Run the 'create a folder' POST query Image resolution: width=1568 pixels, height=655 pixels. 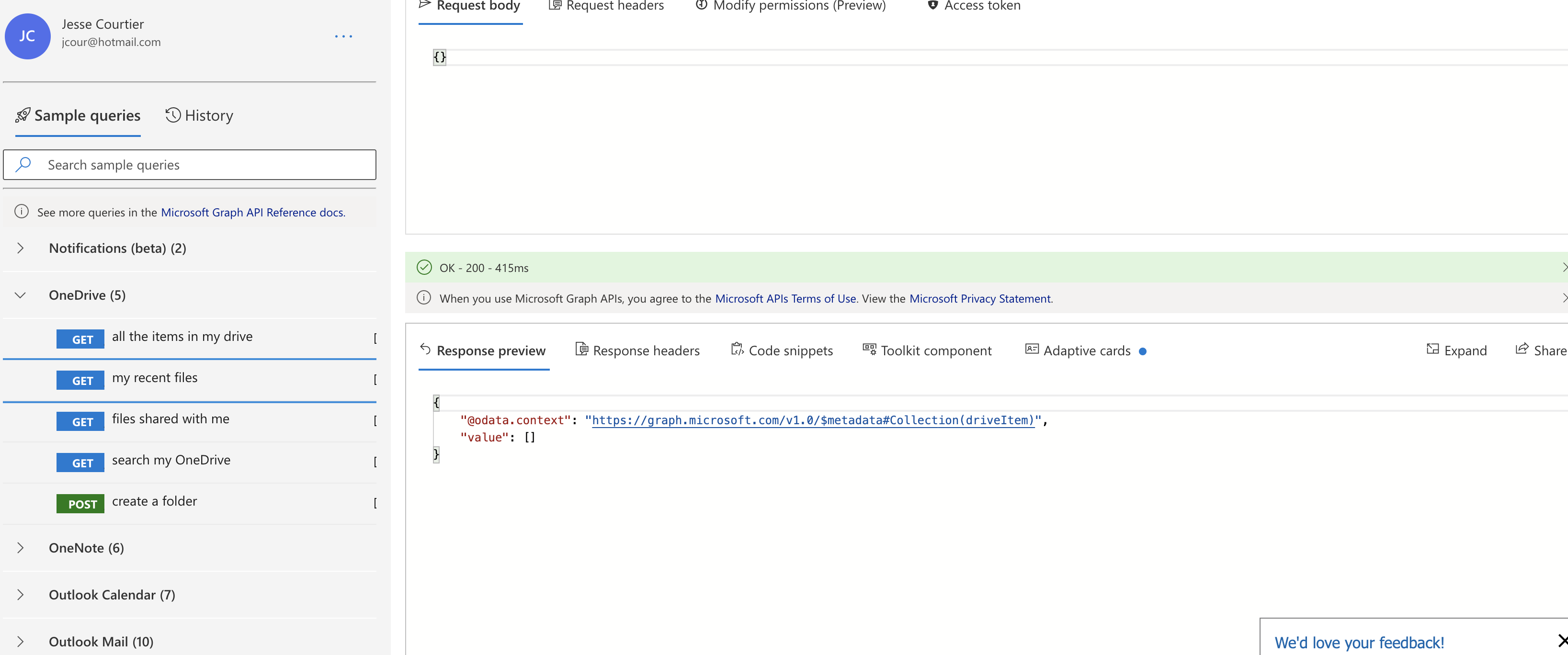155,502
